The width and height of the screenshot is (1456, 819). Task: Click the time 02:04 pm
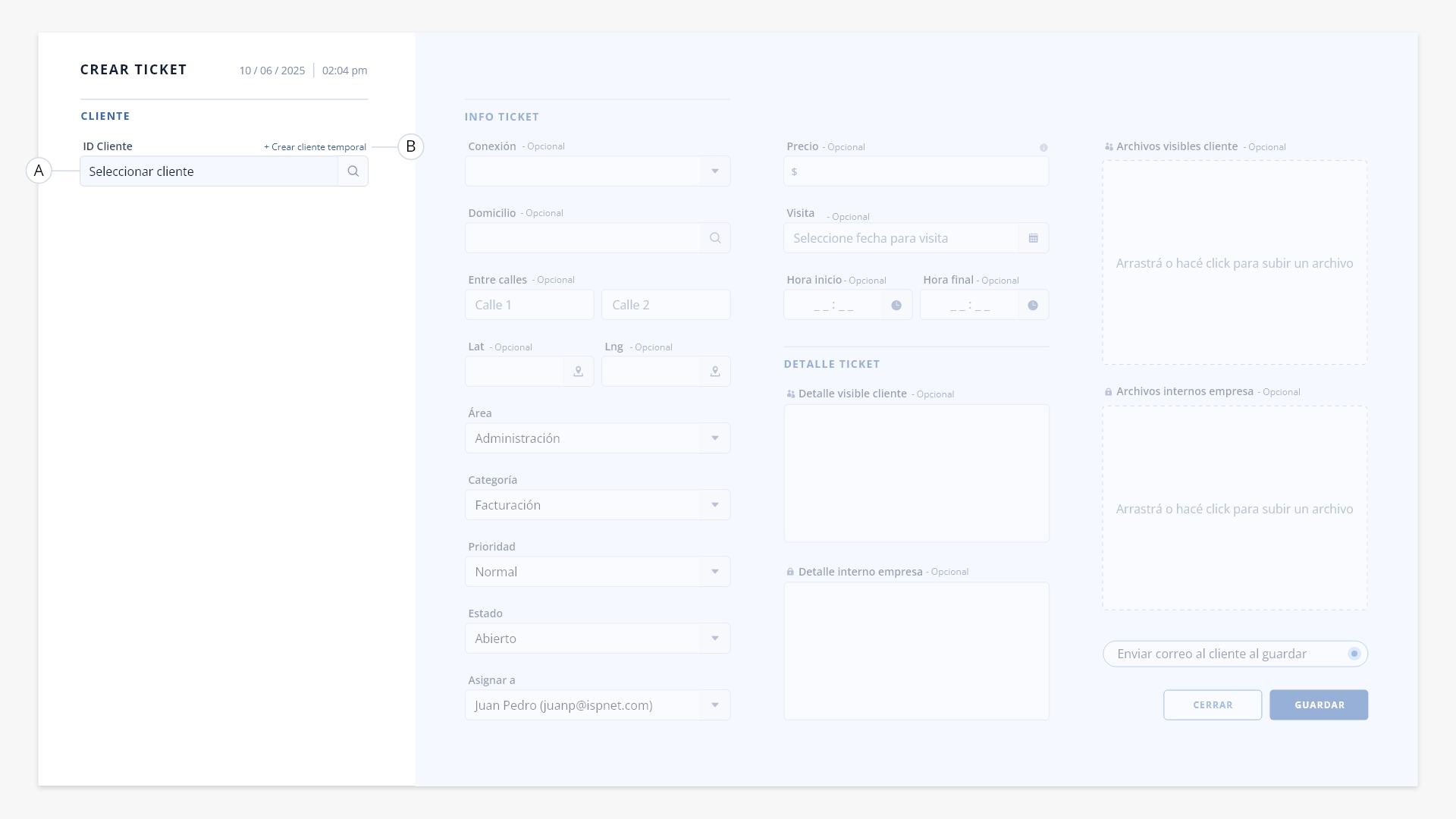coord(344,71)
